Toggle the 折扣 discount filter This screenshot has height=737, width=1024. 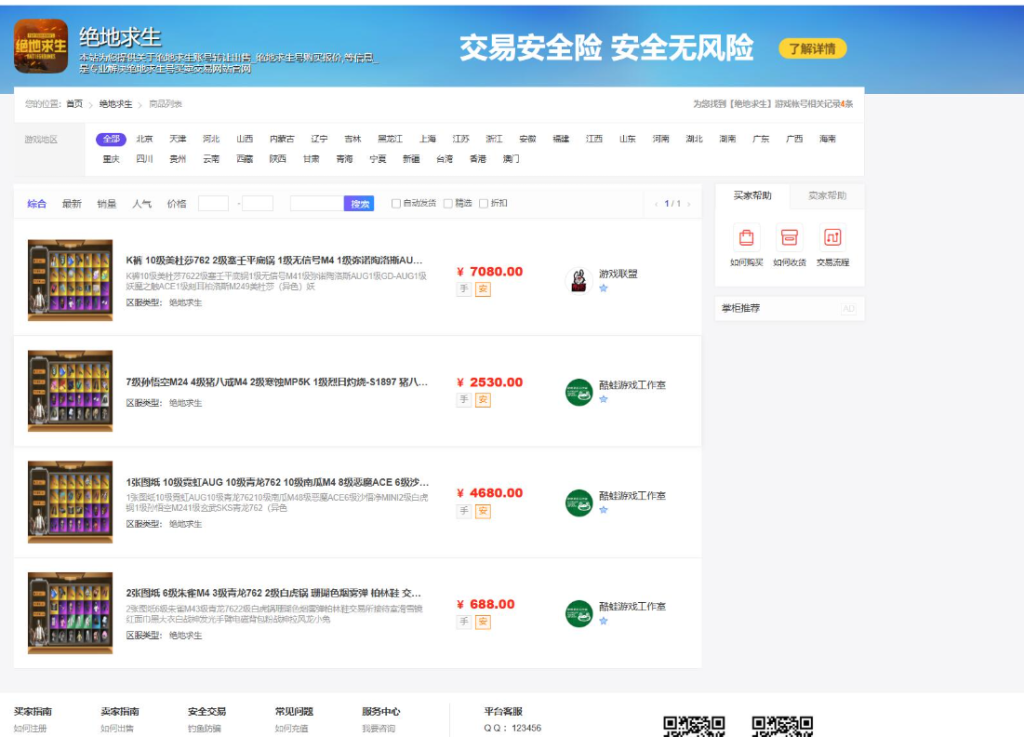[483, 203]
